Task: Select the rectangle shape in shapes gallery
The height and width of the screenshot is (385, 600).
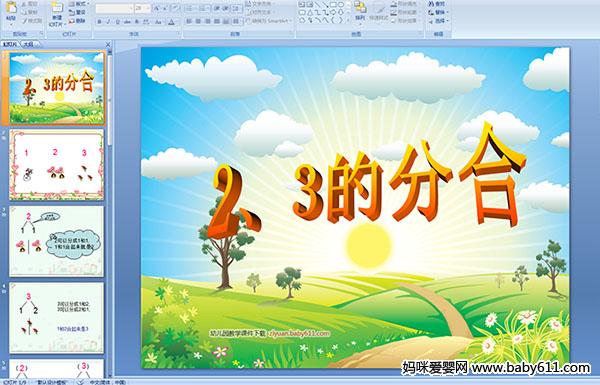Action: coord(333,5)
